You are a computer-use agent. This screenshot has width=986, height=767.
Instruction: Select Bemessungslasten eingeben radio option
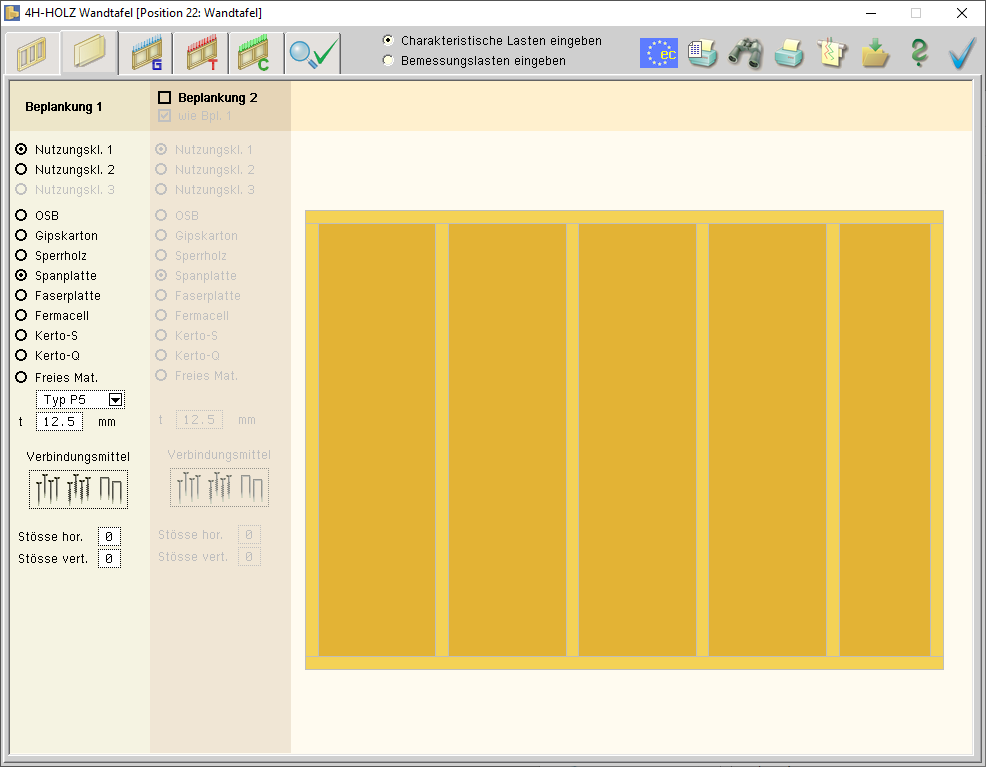(389, 61)
